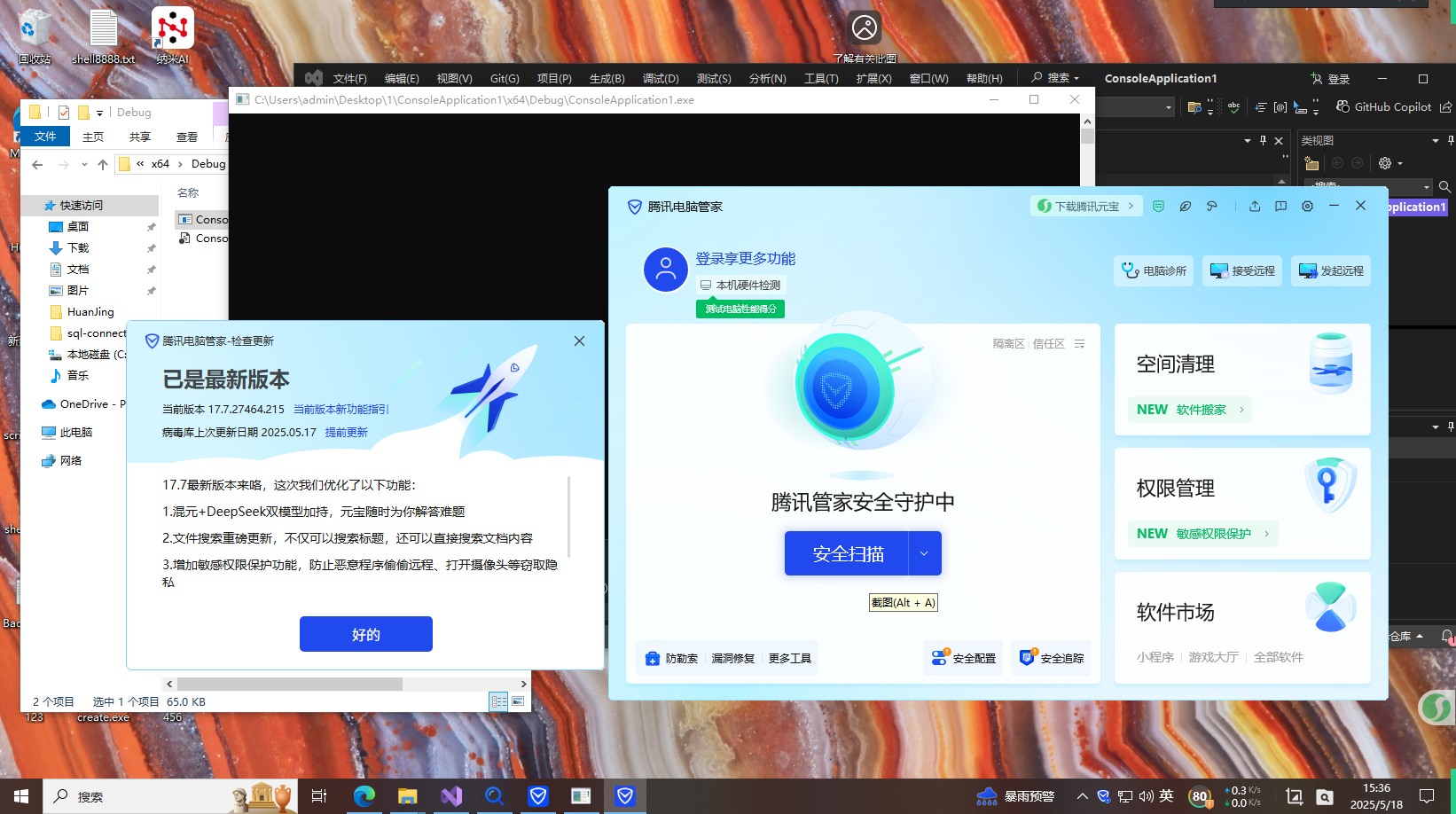Open the quick access toolbar dropdown in Explorer
Image resolution: width=1456 pixels, height=814 pixels.
pyautogui.click(x=99, y=113)
